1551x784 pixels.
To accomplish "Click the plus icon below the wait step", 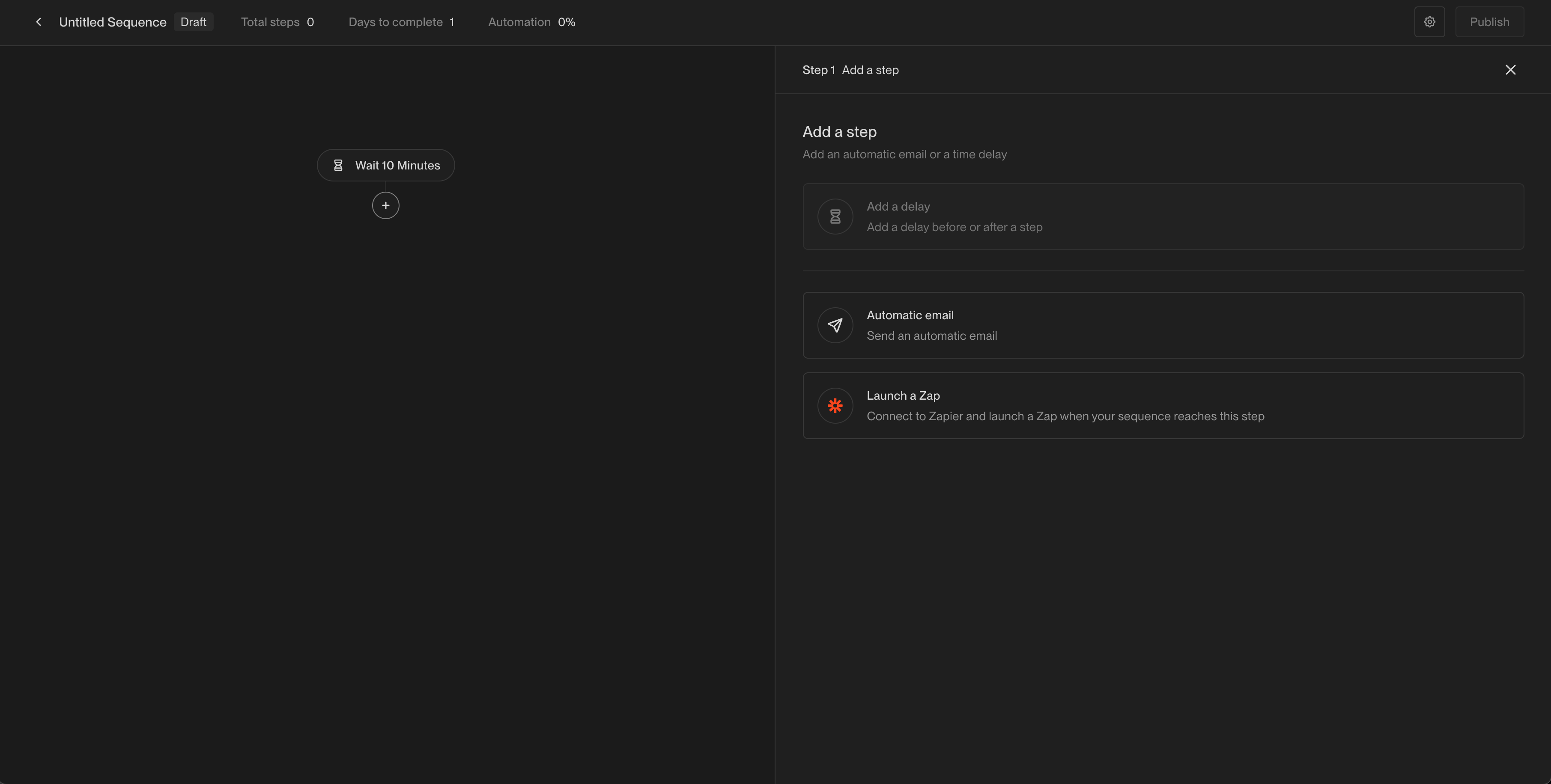I will (x=385, y=205).
